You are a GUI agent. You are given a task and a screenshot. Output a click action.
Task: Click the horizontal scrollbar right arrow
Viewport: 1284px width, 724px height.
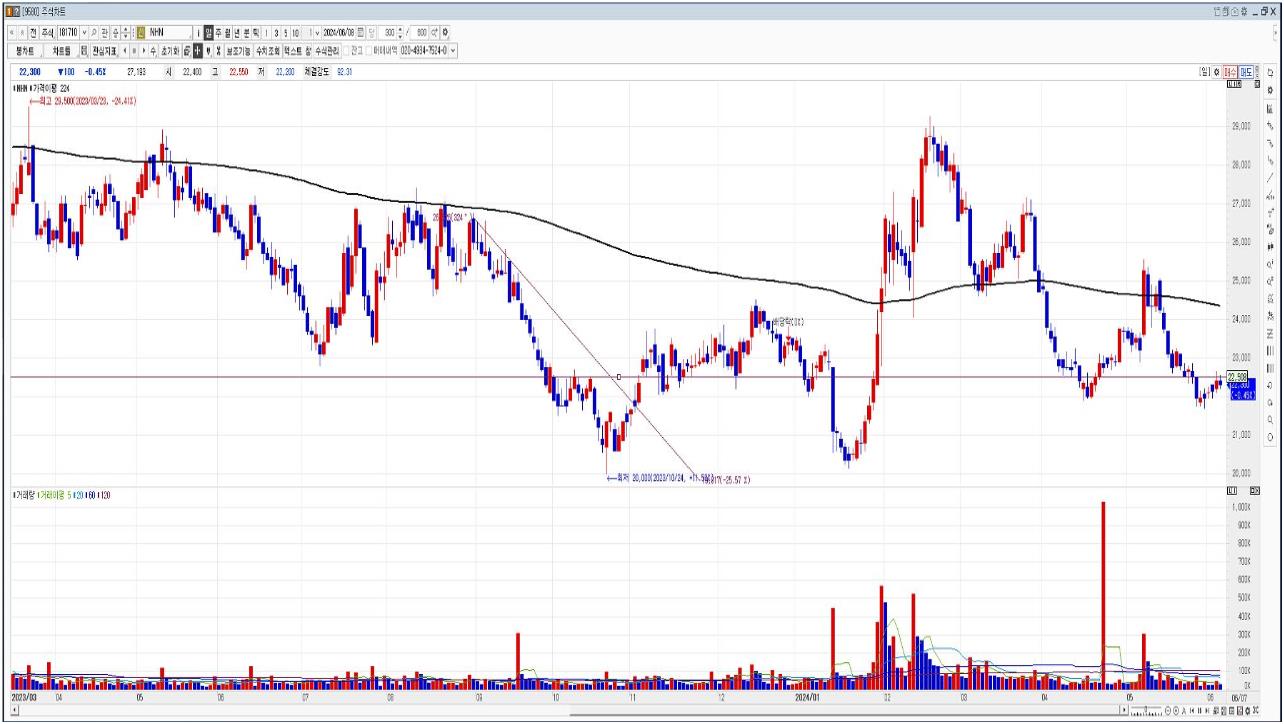1124,710
